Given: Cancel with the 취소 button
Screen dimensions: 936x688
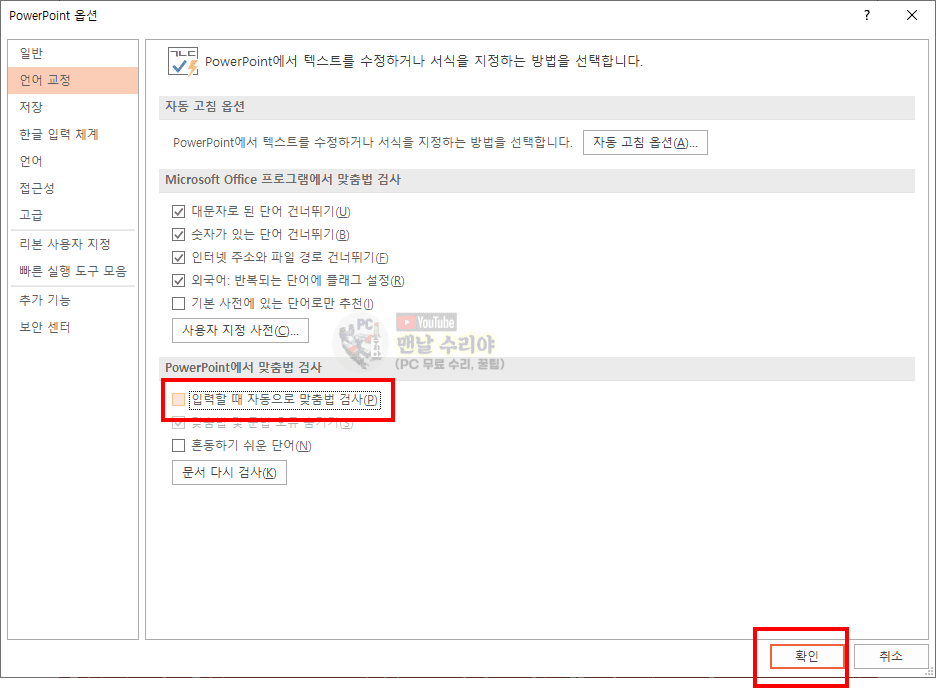Looking at the screenshot, I should pos(891,656).
